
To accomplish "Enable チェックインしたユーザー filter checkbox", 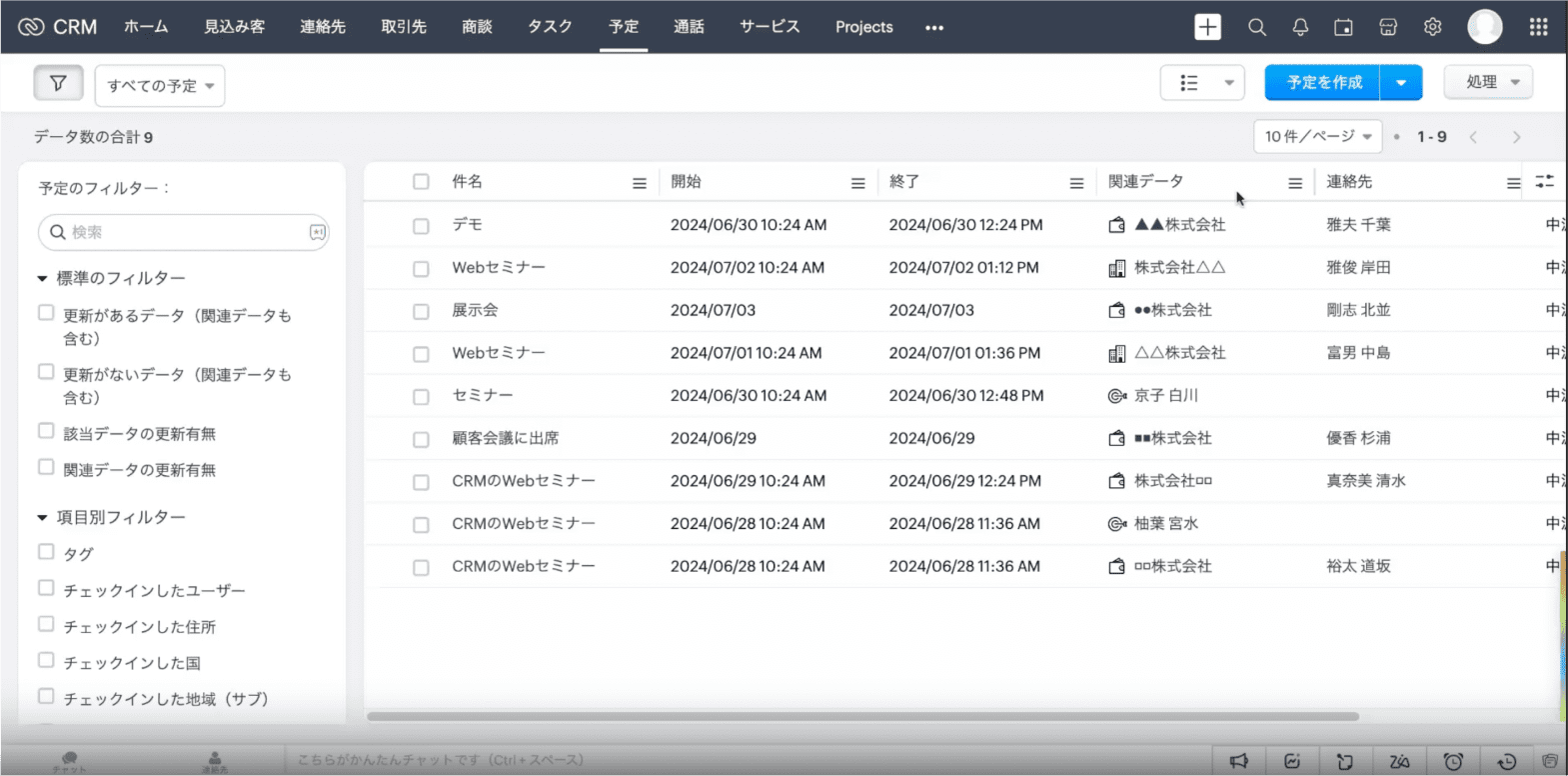I will point(46,588).
